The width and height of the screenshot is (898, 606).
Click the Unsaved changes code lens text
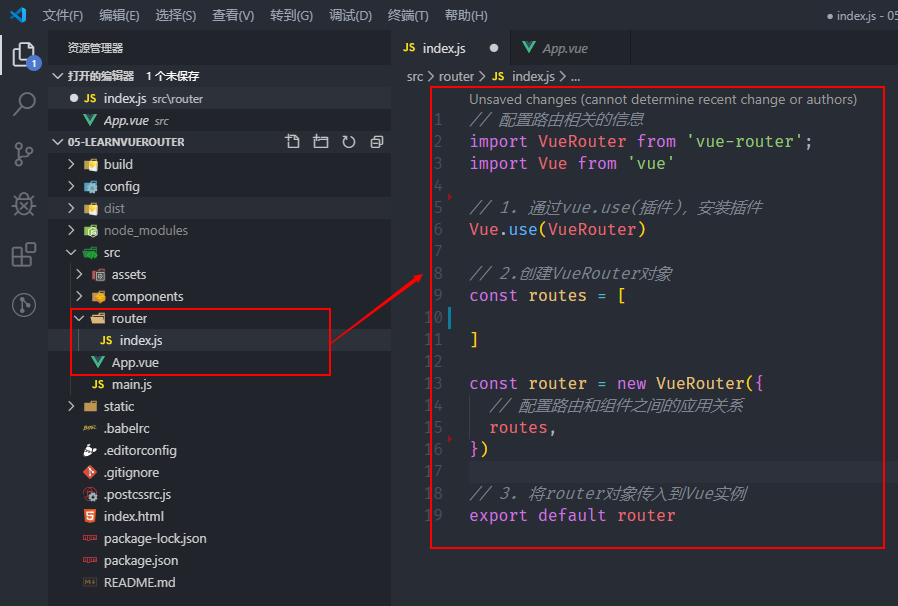click(663, 99)
